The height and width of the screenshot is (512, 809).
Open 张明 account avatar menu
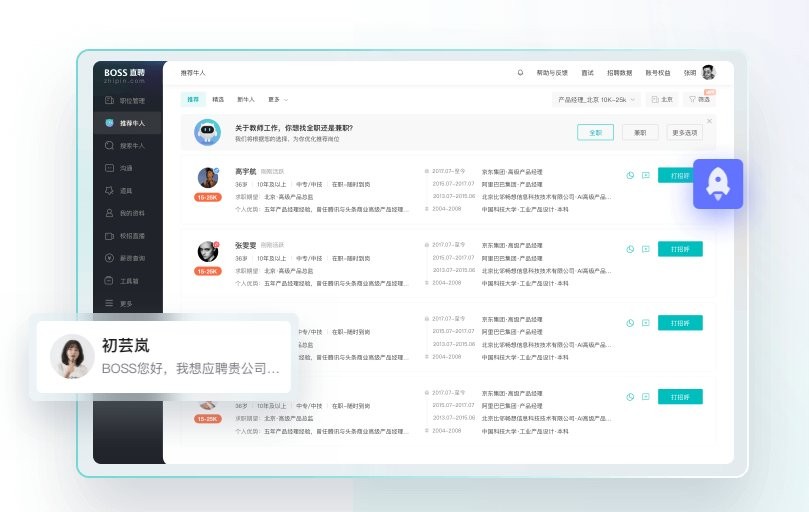[708, 72]
